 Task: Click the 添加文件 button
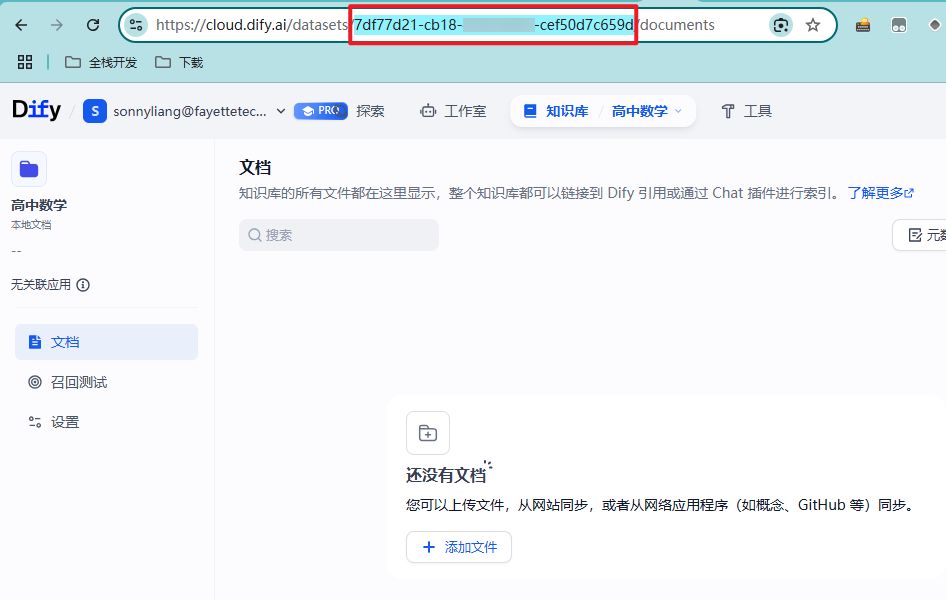tap(459, 547)
